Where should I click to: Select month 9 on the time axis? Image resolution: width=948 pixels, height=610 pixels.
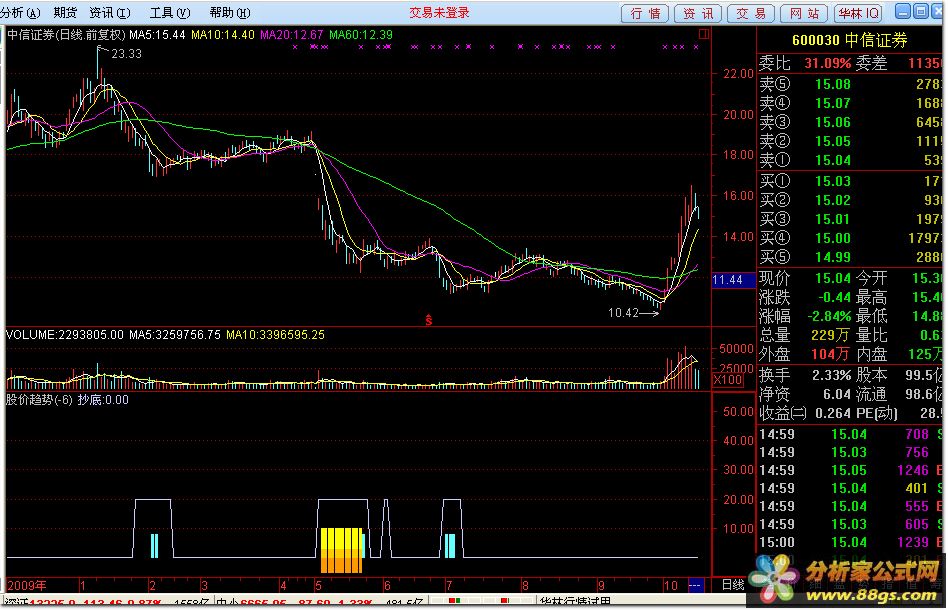click(x=600, y=585)
